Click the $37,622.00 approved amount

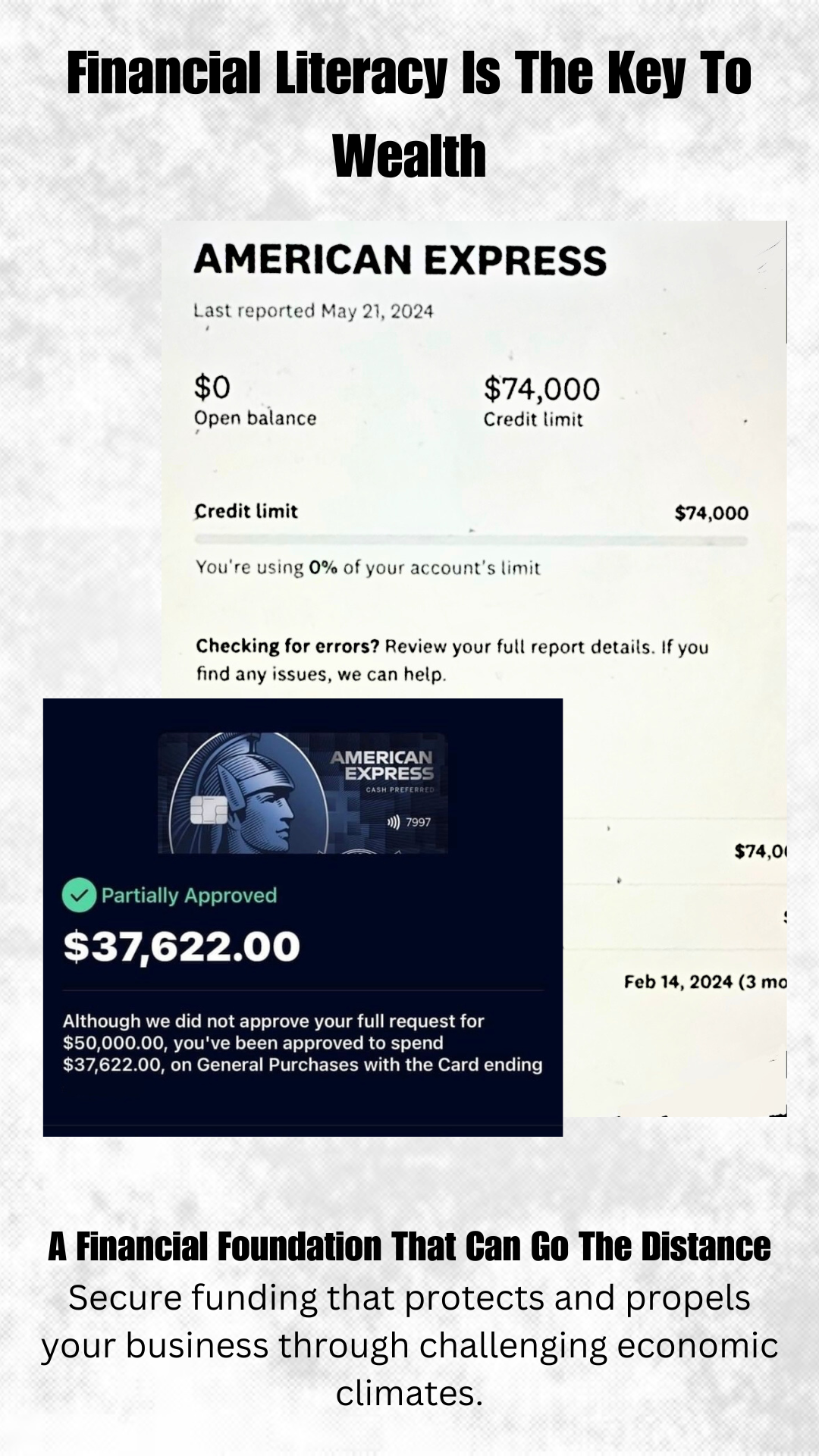[x=182, y=946]
